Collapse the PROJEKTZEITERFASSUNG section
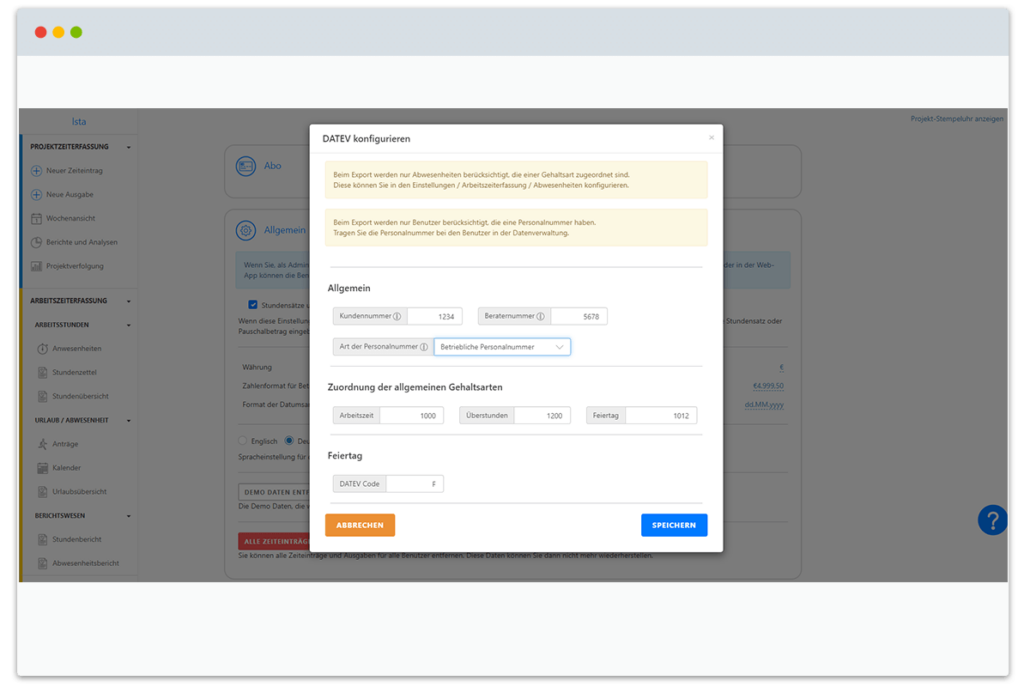Viewport: 1030px width, 687px height. point(129,147)
